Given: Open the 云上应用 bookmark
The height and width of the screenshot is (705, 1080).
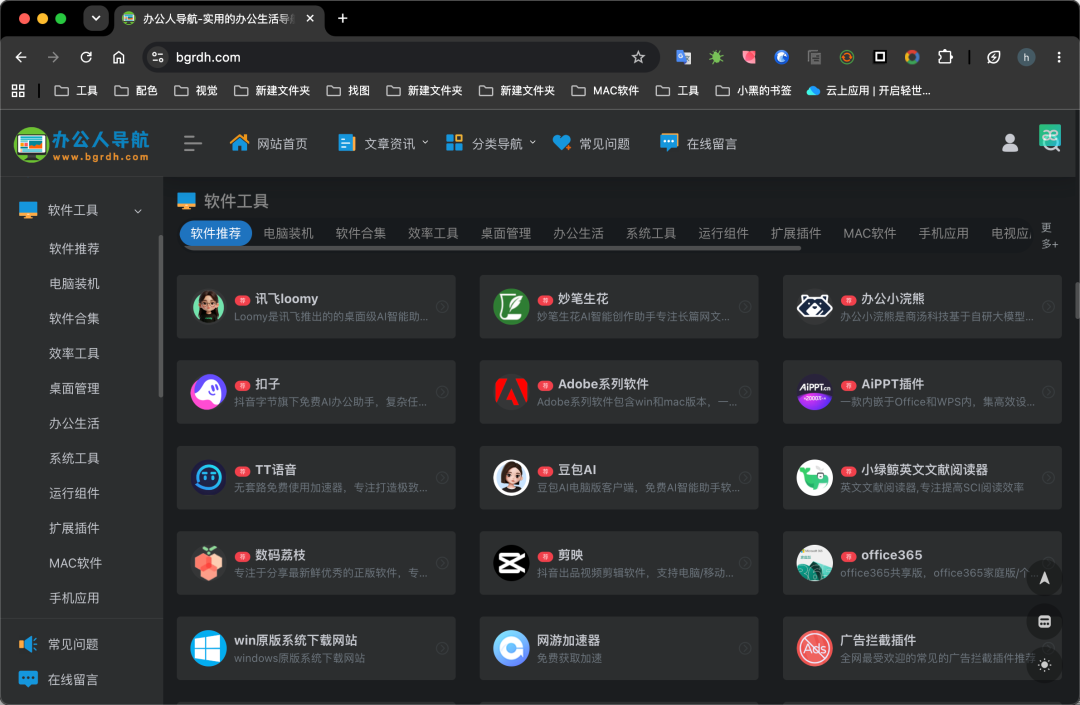Looking at the screenshot, I should (x=869, y=91).
